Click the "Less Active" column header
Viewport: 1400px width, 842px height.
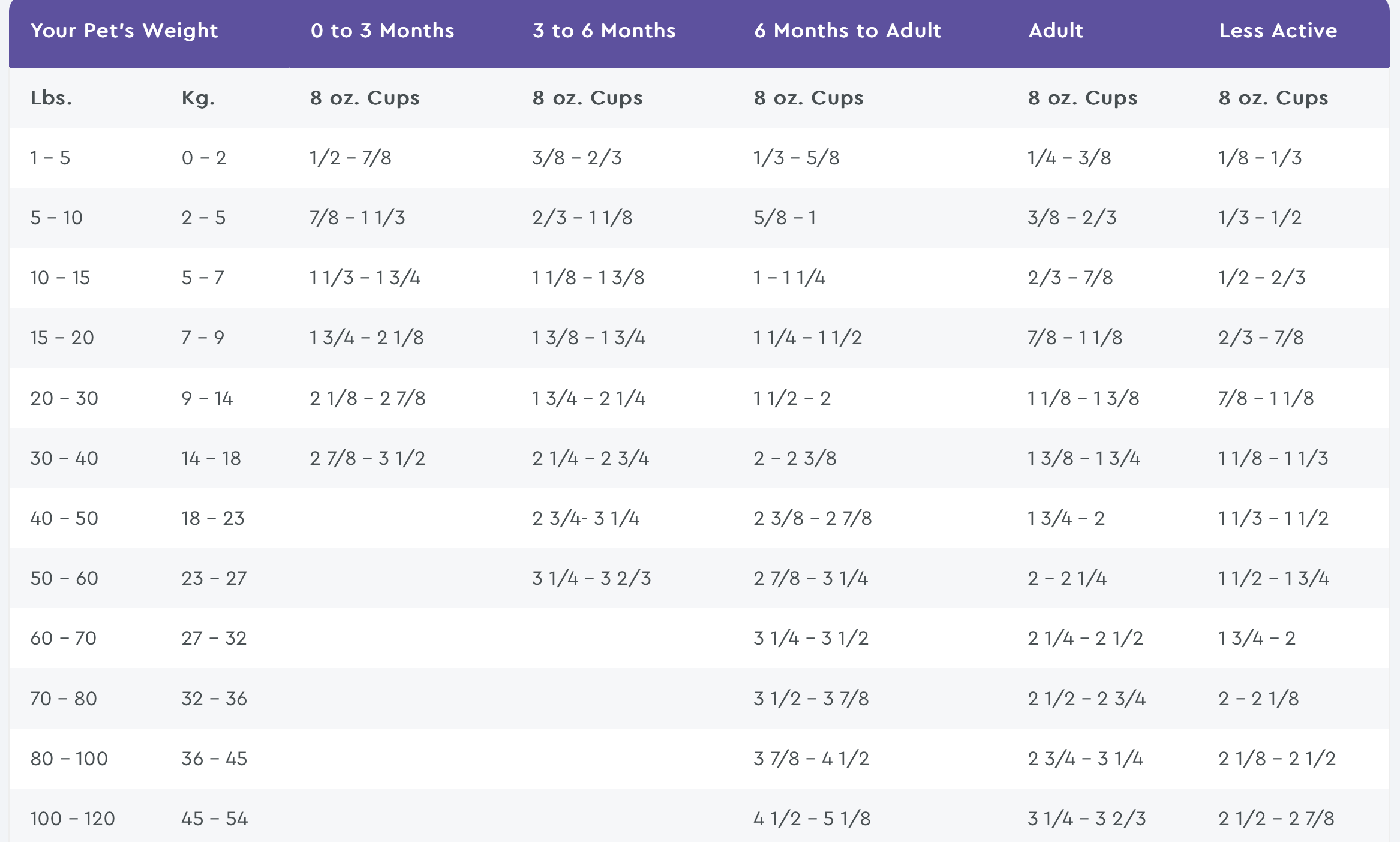pyautogui.click(x=1278, y=31)
